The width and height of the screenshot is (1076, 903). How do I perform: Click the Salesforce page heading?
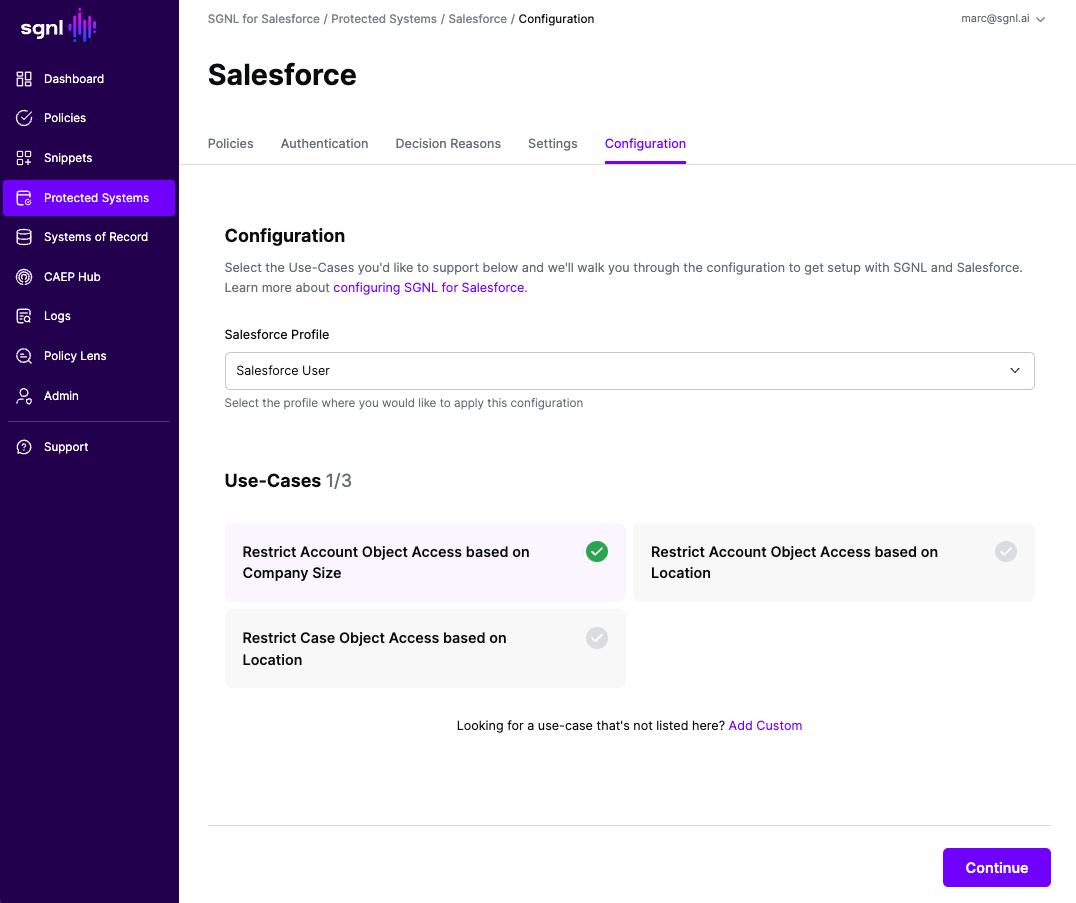(282, 75)
